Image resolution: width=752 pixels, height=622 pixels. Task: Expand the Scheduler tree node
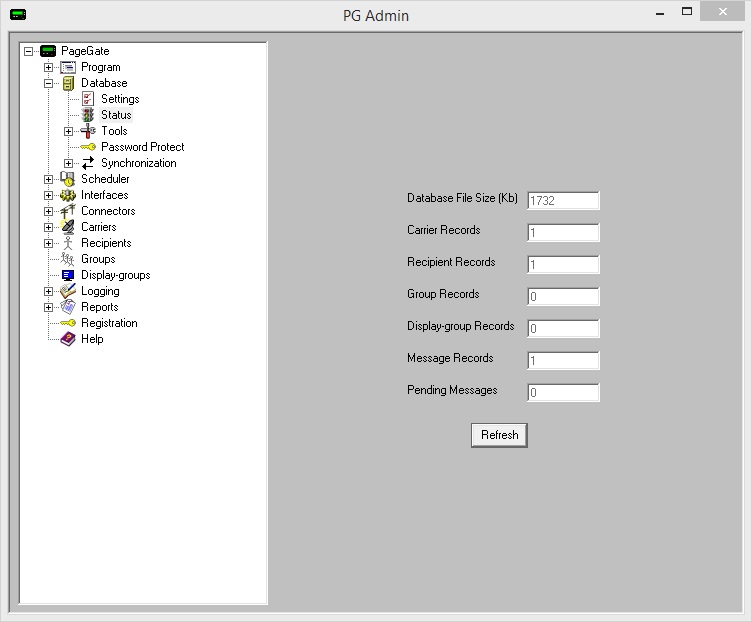click(x=48, y=179)
